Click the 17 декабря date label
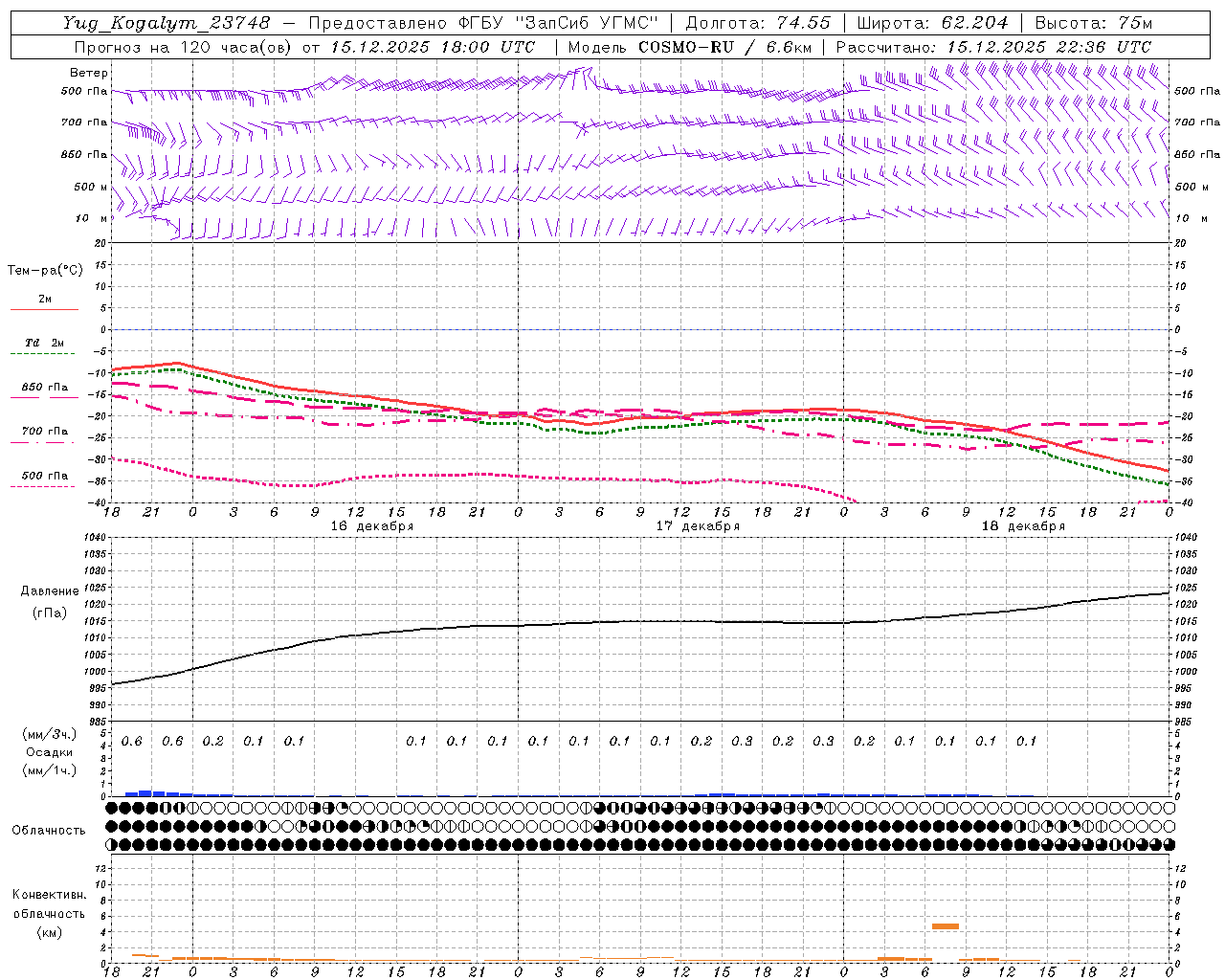 click(x=698, y=525)
